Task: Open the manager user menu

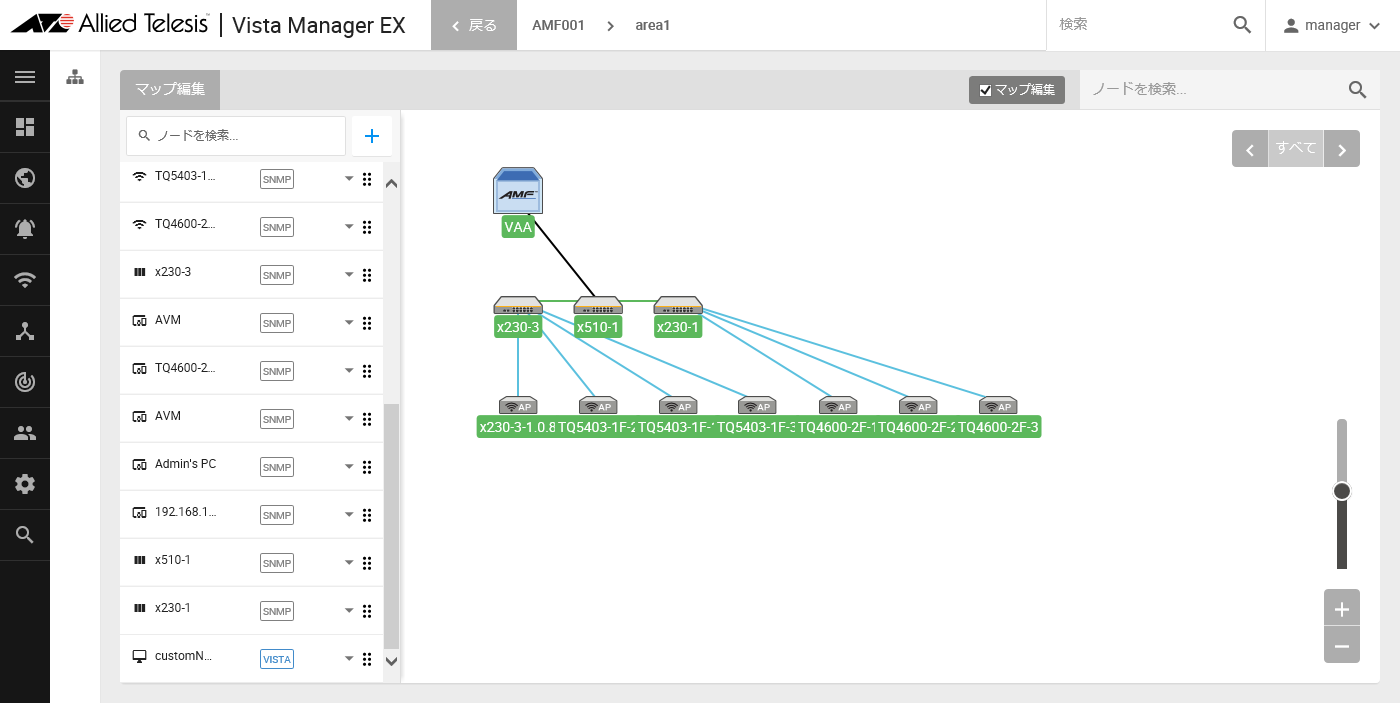Action: [1332, 25]
